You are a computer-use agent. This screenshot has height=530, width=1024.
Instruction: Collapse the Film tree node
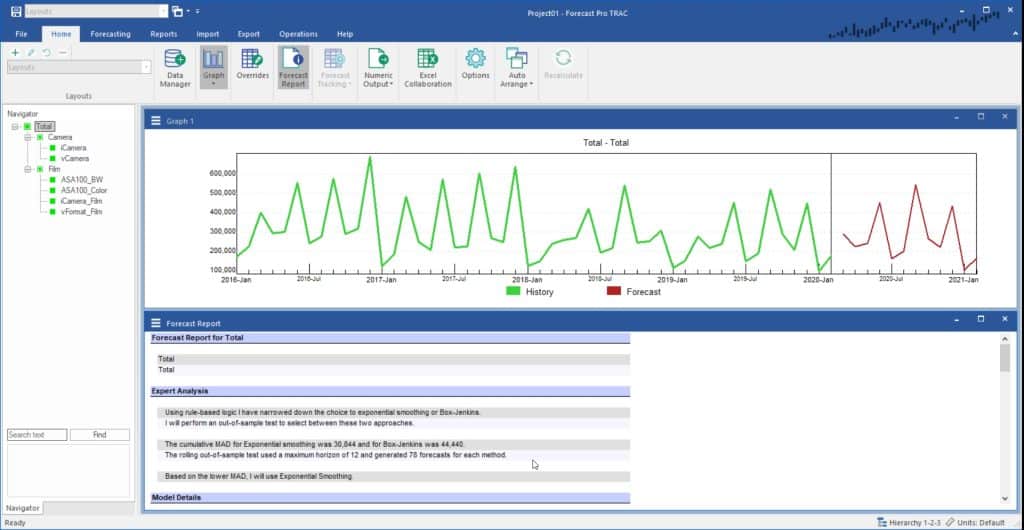point(28,169)
